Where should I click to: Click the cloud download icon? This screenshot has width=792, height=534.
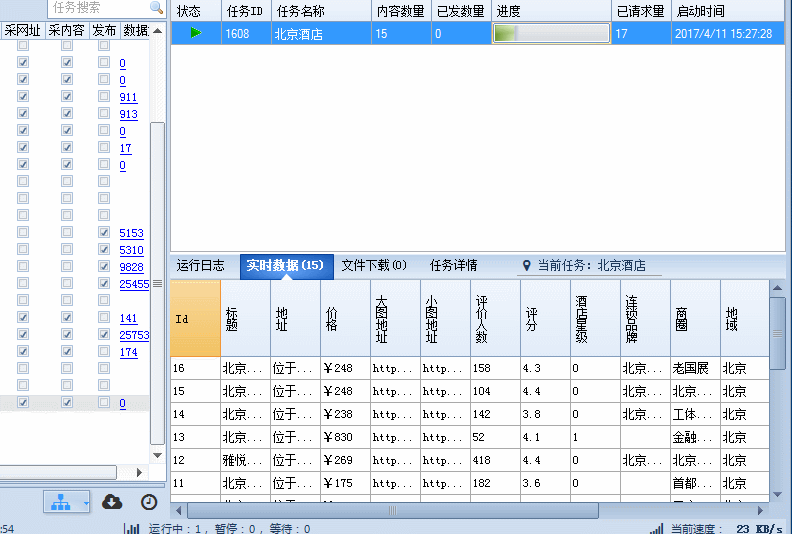pyautogui.click(x=113, y=502)
